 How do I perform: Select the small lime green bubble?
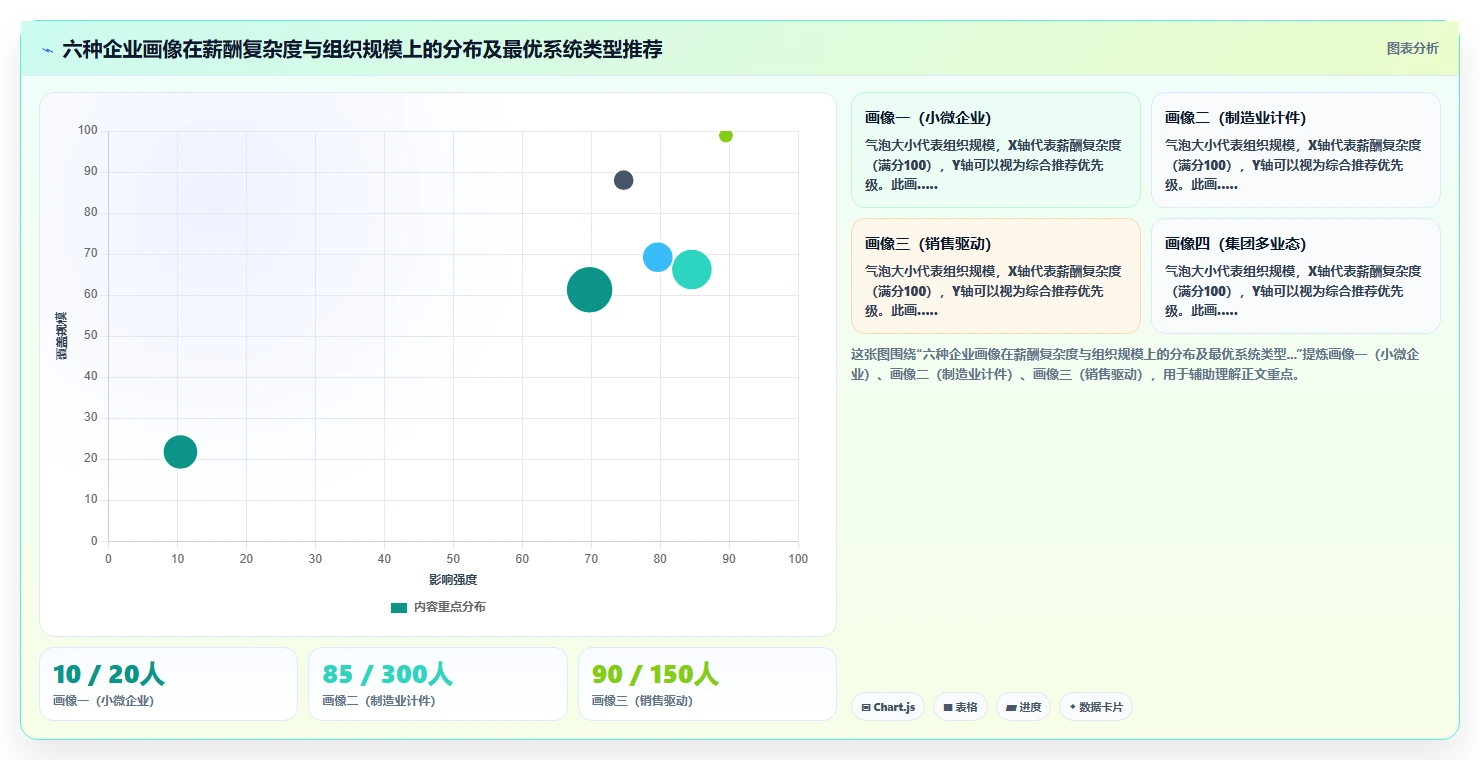(726, 135)
